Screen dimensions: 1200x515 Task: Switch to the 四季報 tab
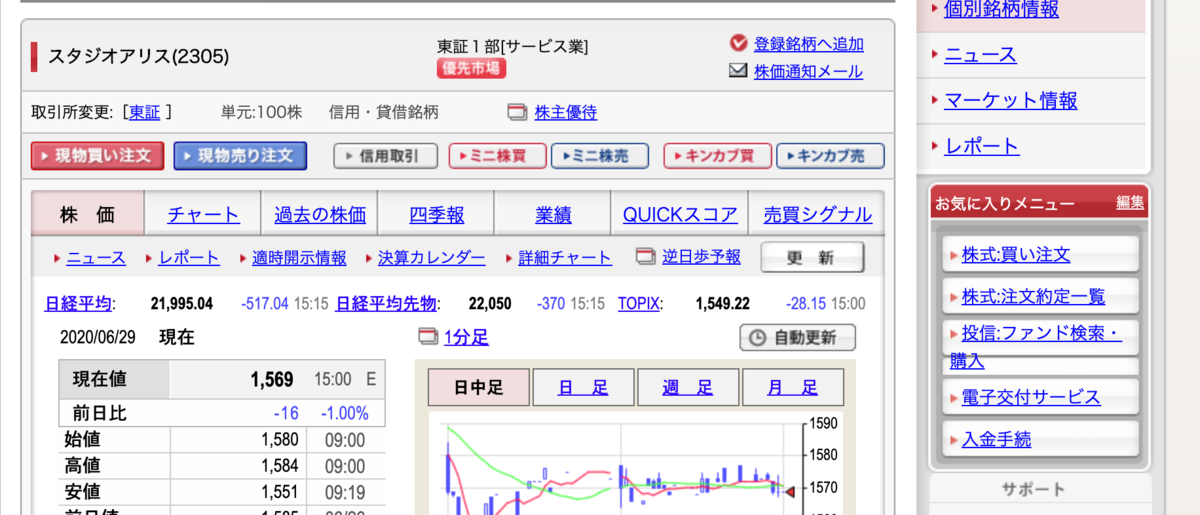tap(437, 215)
